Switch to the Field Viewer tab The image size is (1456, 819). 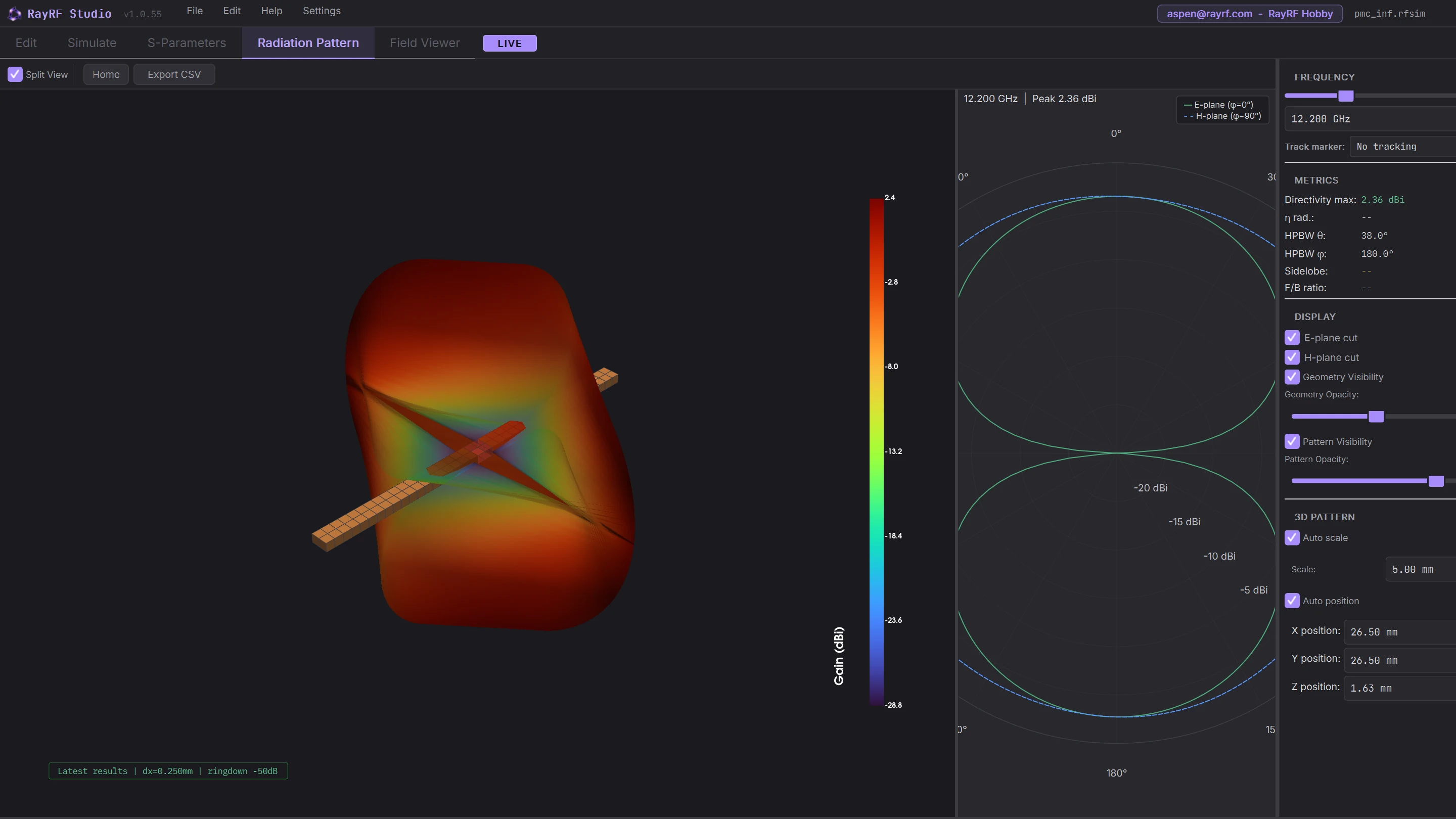pyautogui.click(x=425, y=43)
